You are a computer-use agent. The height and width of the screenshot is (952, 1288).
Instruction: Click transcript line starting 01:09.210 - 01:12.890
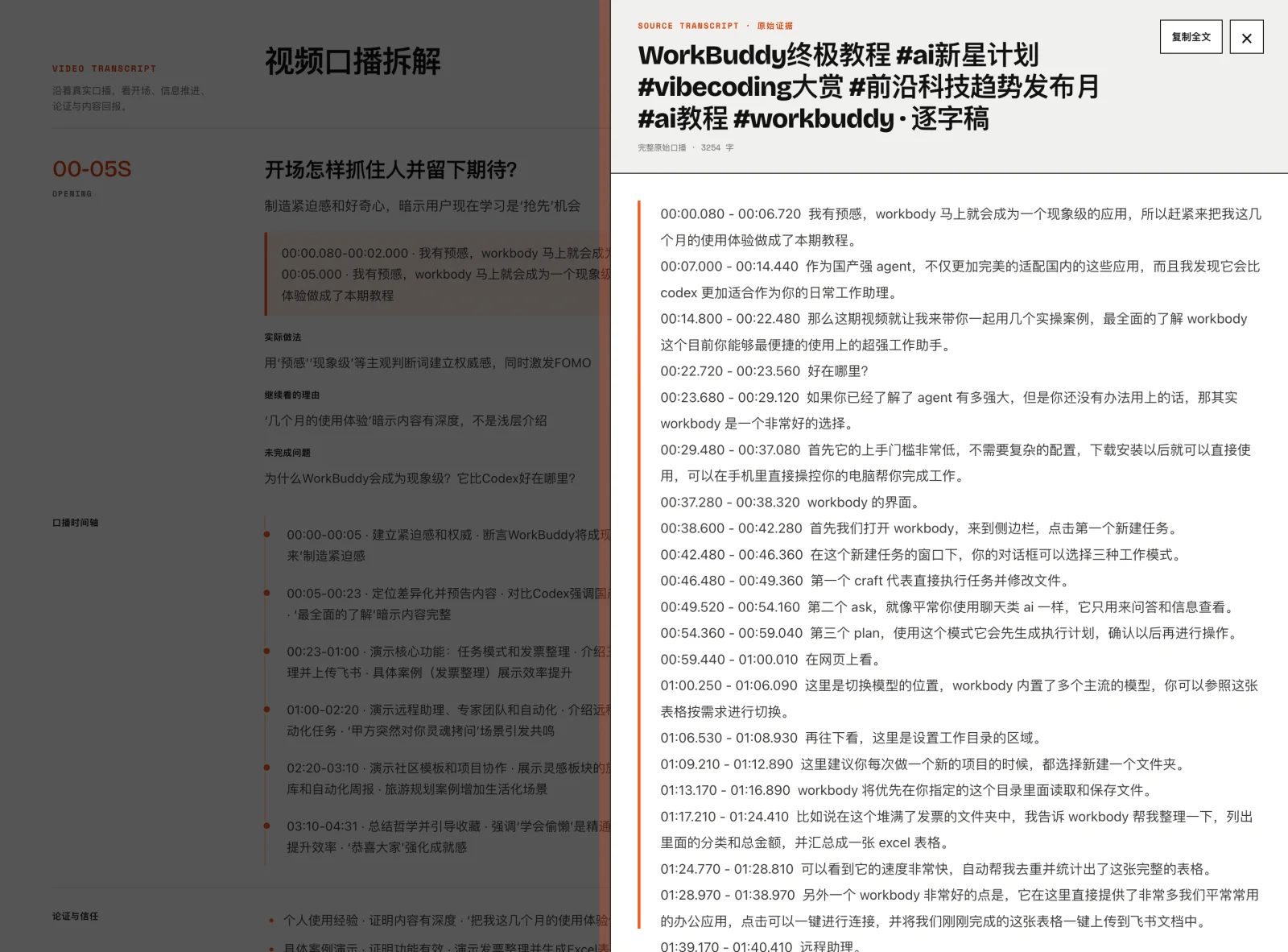pyautogui.click(x=924, y=764)
